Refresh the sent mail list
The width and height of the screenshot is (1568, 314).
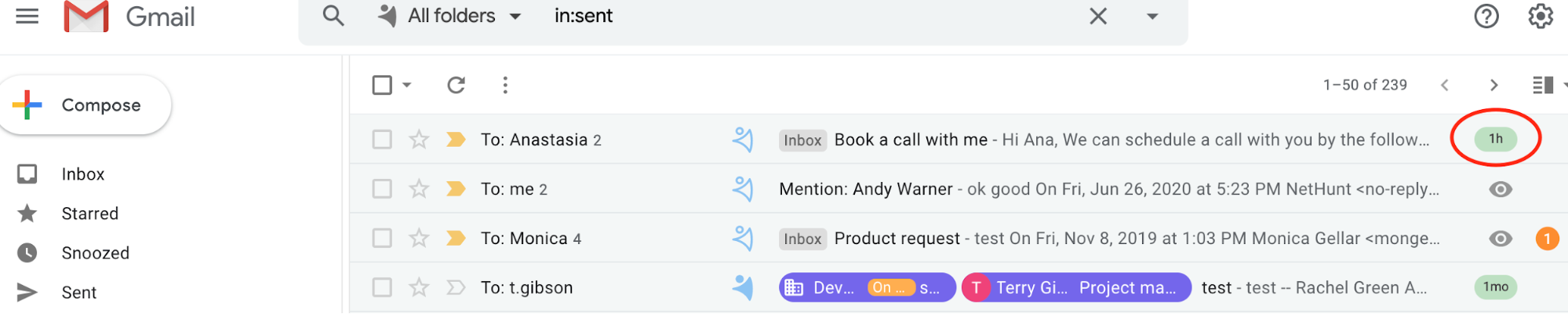tap(456, 85)
